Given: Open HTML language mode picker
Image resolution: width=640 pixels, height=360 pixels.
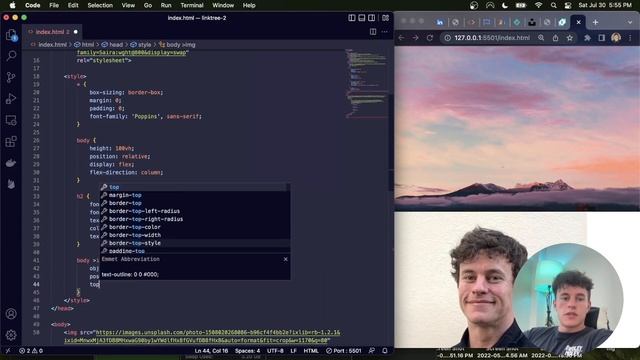Looking at the screenshot, I should [x=311, y=351].
